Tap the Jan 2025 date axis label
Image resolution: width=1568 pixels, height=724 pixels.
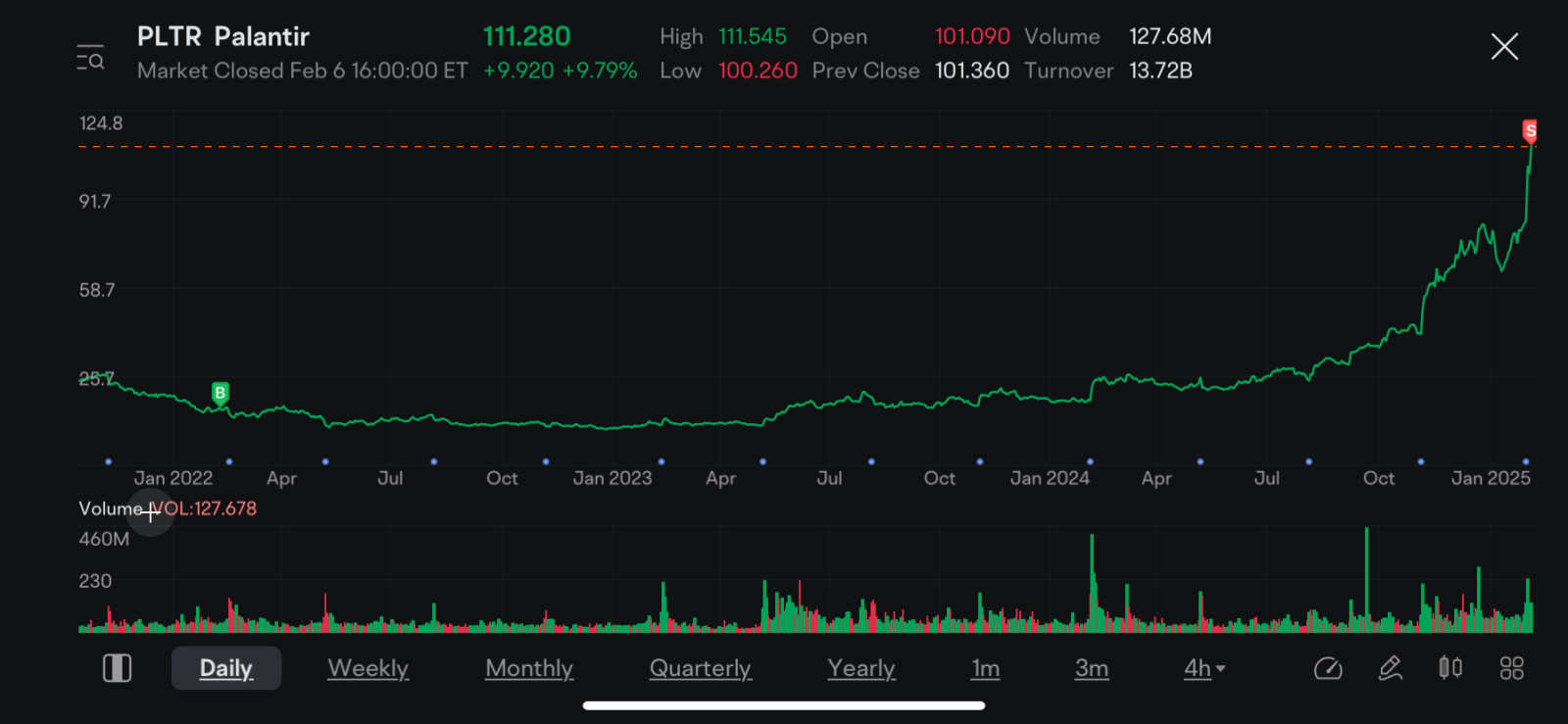[1491, 478]
